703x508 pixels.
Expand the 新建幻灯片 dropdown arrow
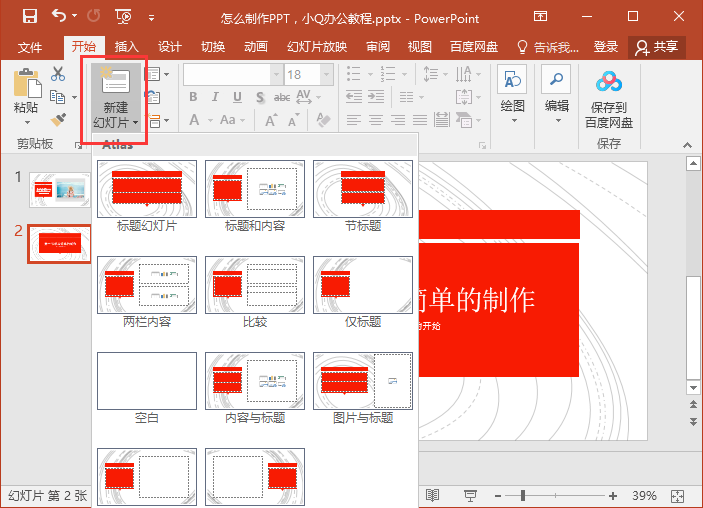[135, 122]
